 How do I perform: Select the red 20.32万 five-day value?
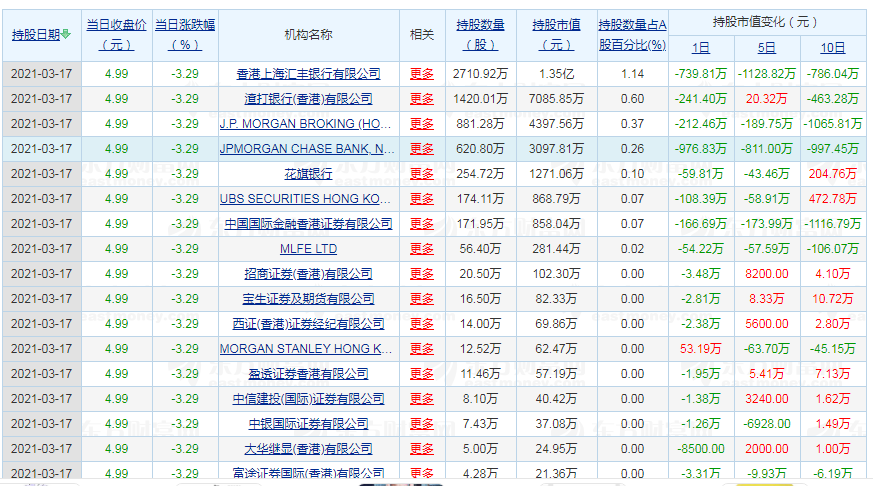[767, 99]
